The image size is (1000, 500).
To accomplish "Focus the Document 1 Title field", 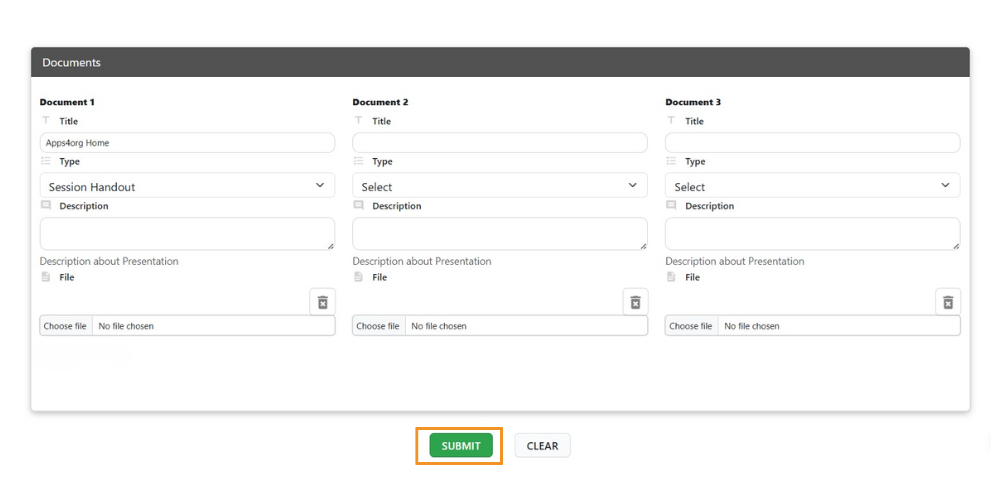I will 187,143.
